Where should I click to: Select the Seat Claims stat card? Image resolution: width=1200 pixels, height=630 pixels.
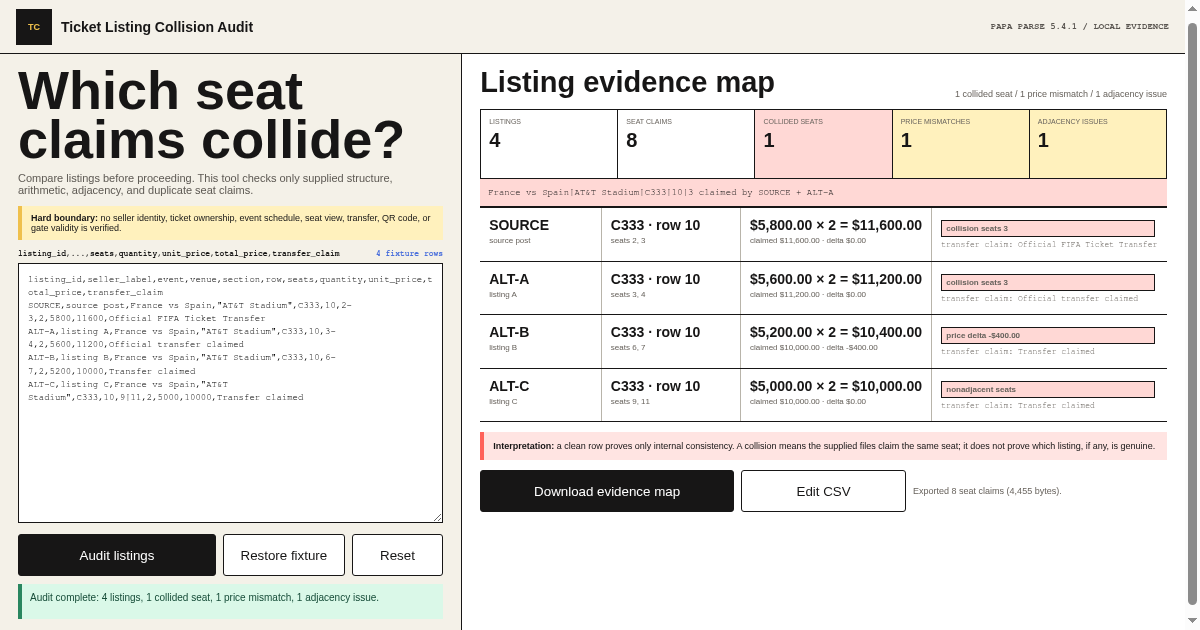coord(686,144)
